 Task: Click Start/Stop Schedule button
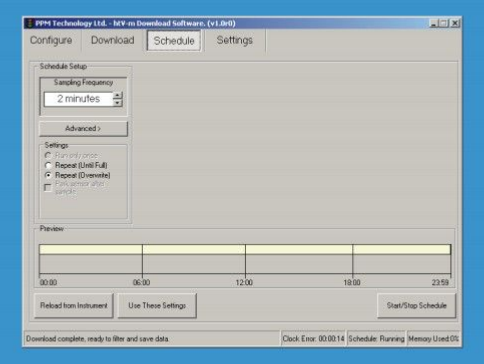coord(416,305)
